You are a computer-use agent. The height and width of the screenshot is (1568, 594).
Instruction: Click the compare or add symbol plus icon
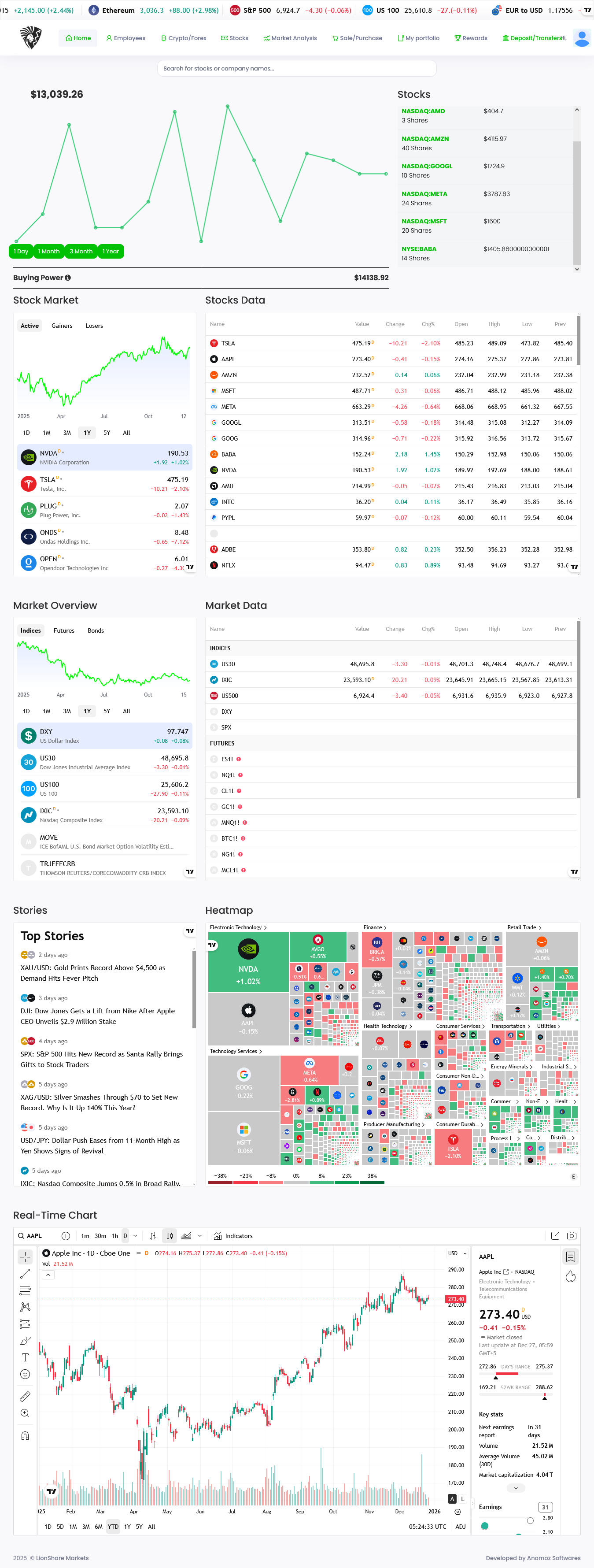tap(66, 1236)
